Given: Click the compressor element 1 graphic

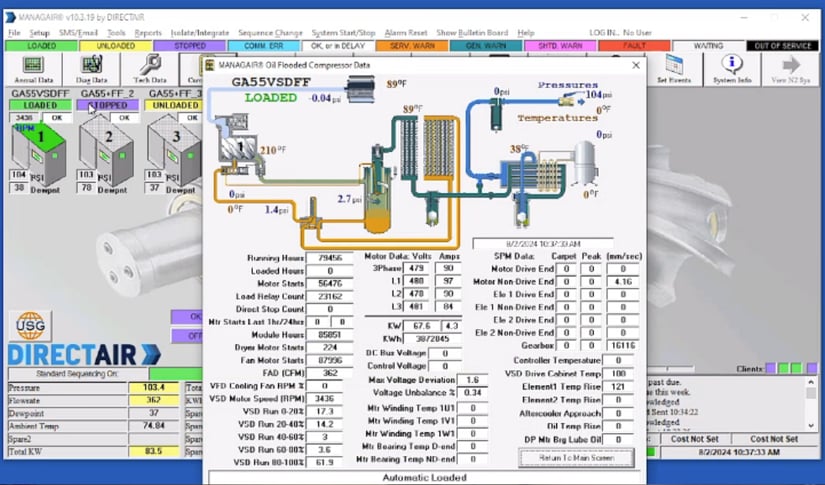Looking at the screenshot, I should coord(238,149).
